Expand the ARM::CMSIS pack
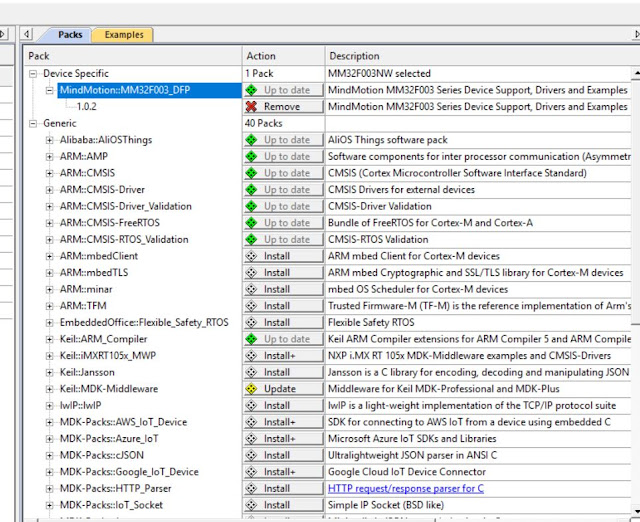Image resolution: width=640 pixels, height=522 pixels. 49,173
